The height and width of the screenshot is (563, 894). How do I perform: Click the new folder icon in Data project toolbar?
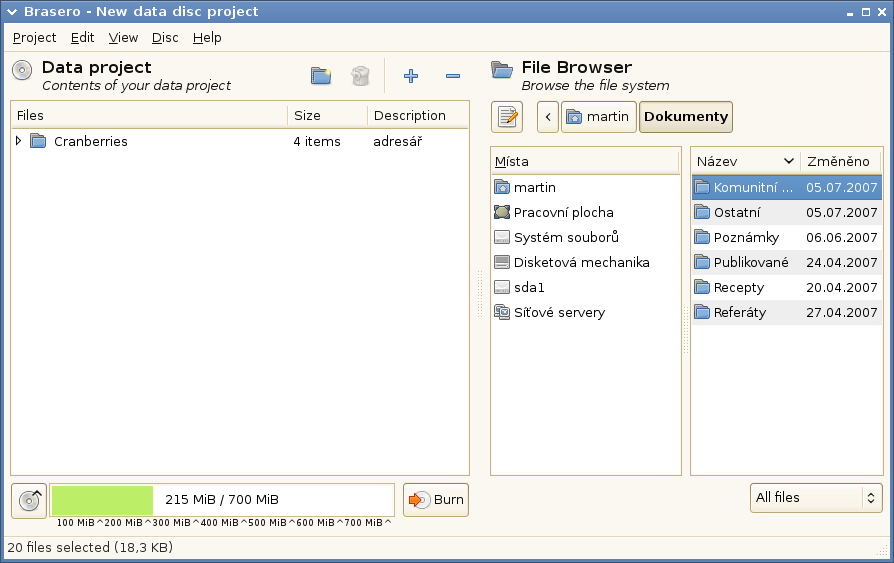[321, 76]
